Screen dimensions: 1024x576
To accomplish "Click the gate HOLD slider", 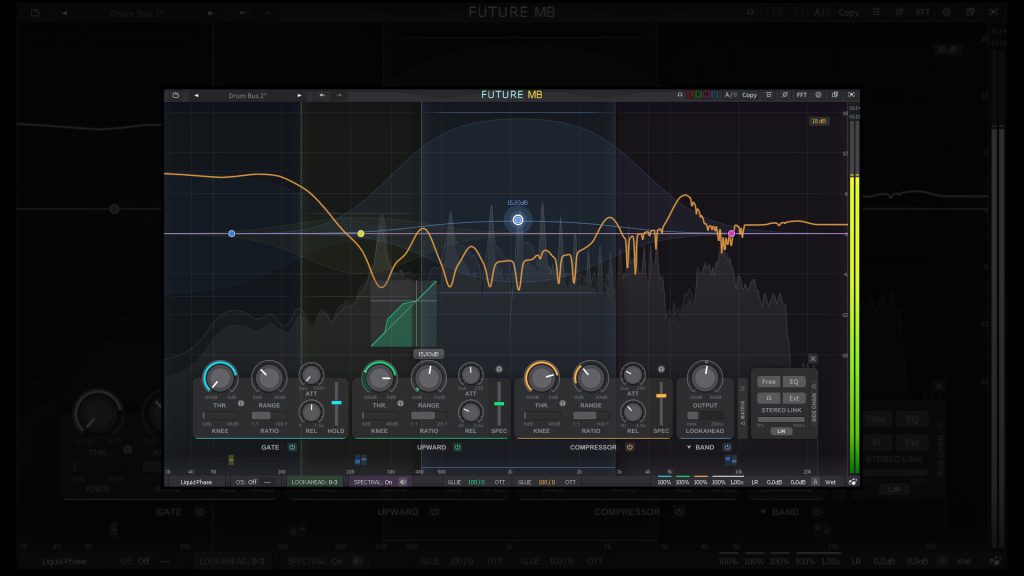I will click(336, 403).
